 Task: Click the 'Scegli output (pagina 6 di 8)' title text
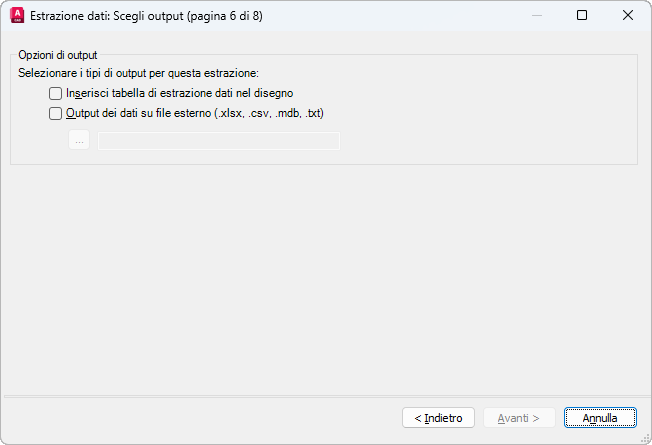coord(188,16)
